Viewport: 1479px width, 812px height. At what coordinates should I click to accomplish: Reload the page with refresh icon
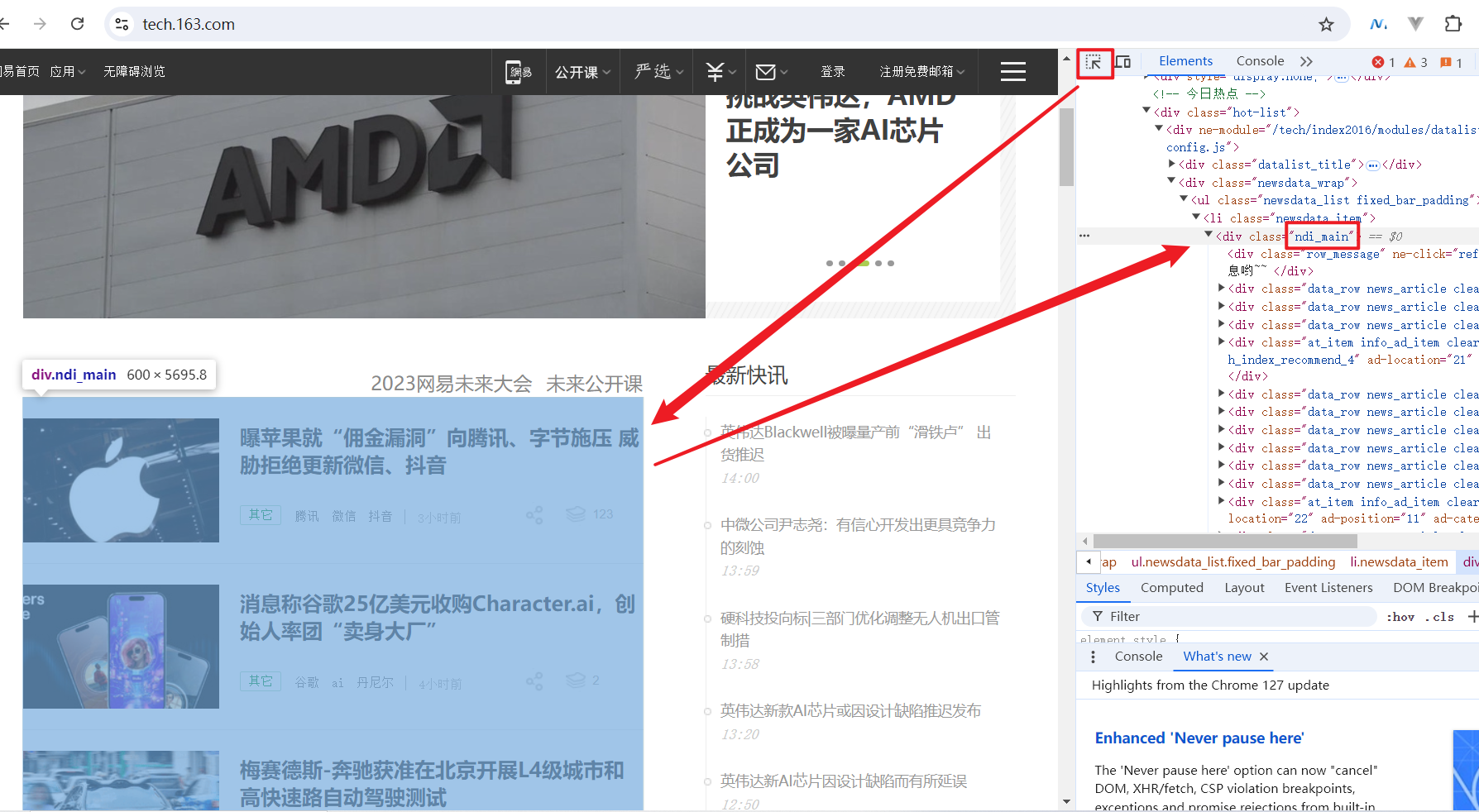pyautogui.click(x=77, y=24)
